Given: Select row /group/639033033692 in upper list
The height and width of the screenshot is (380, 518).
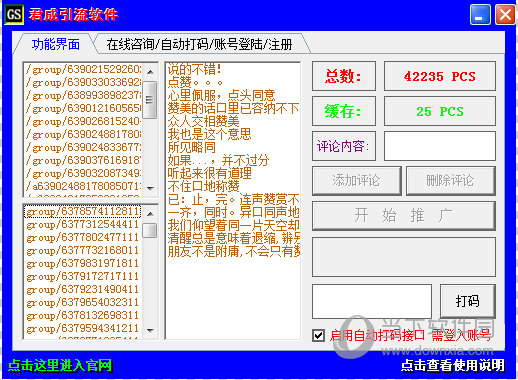Looking at the screenshot, I should coord(84,83).
